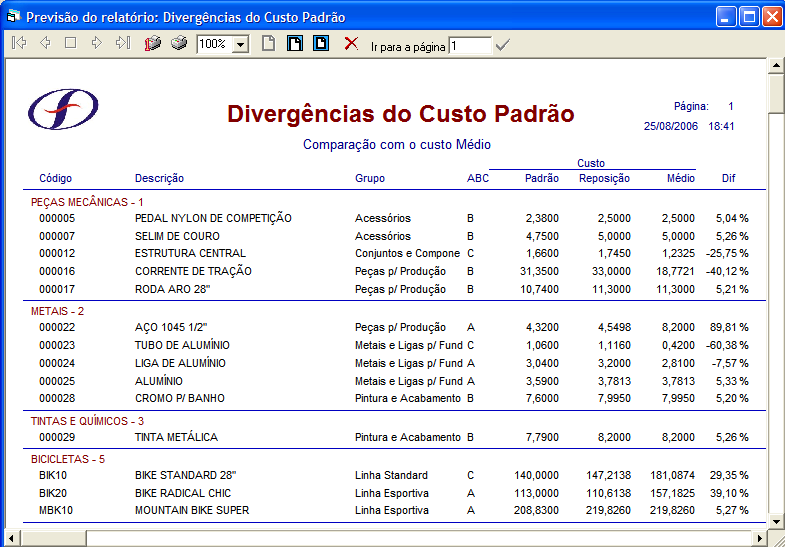Open printer setup with the red printer icon
Screen dimensions: 785x547
[153, 44]
